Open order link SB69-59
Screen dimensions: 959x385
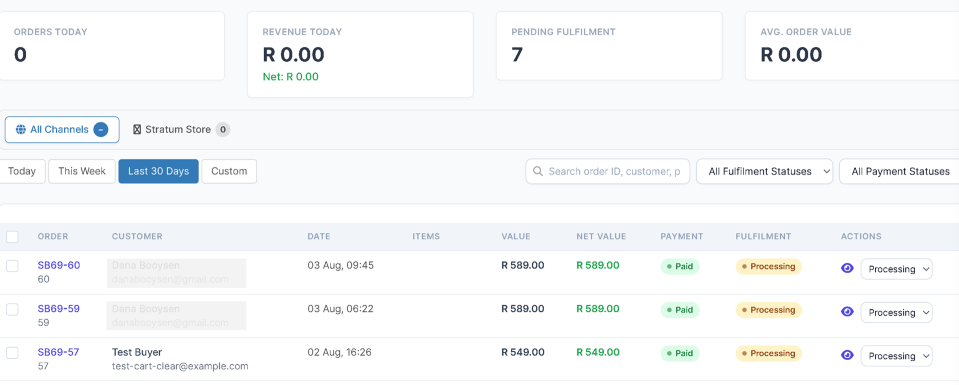pos(59,308)
